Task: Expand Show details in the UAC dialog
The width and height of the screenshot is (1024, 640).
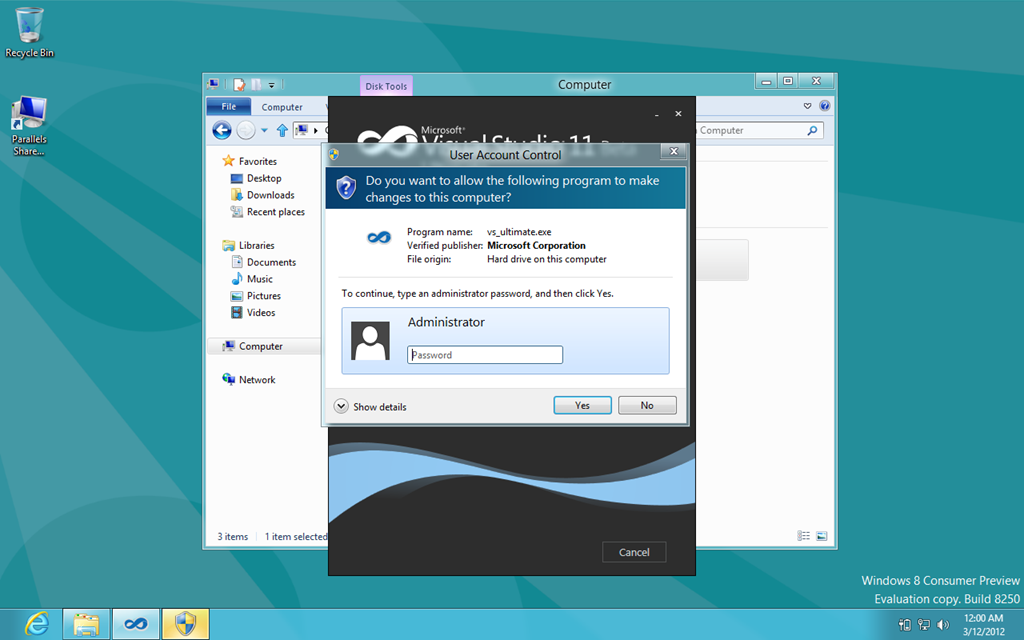Action: pos(370,407)
